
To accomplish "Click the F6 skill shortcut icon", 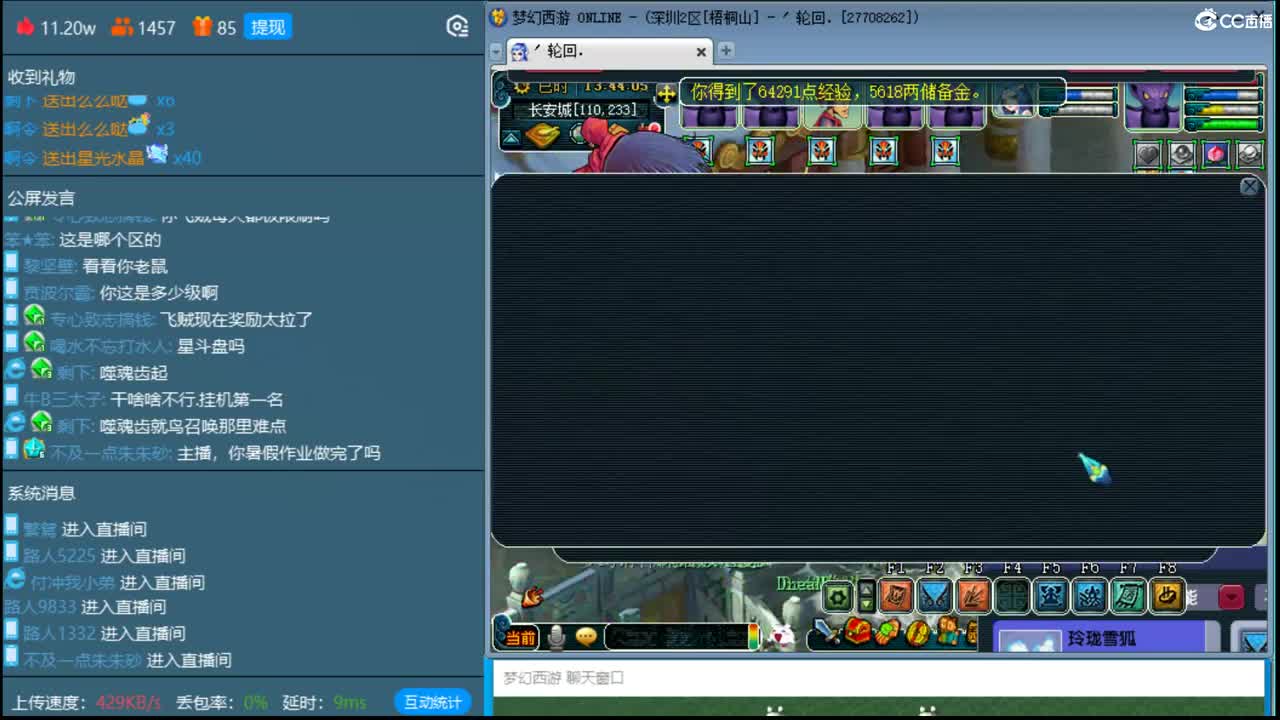I will pos(1090,596).
